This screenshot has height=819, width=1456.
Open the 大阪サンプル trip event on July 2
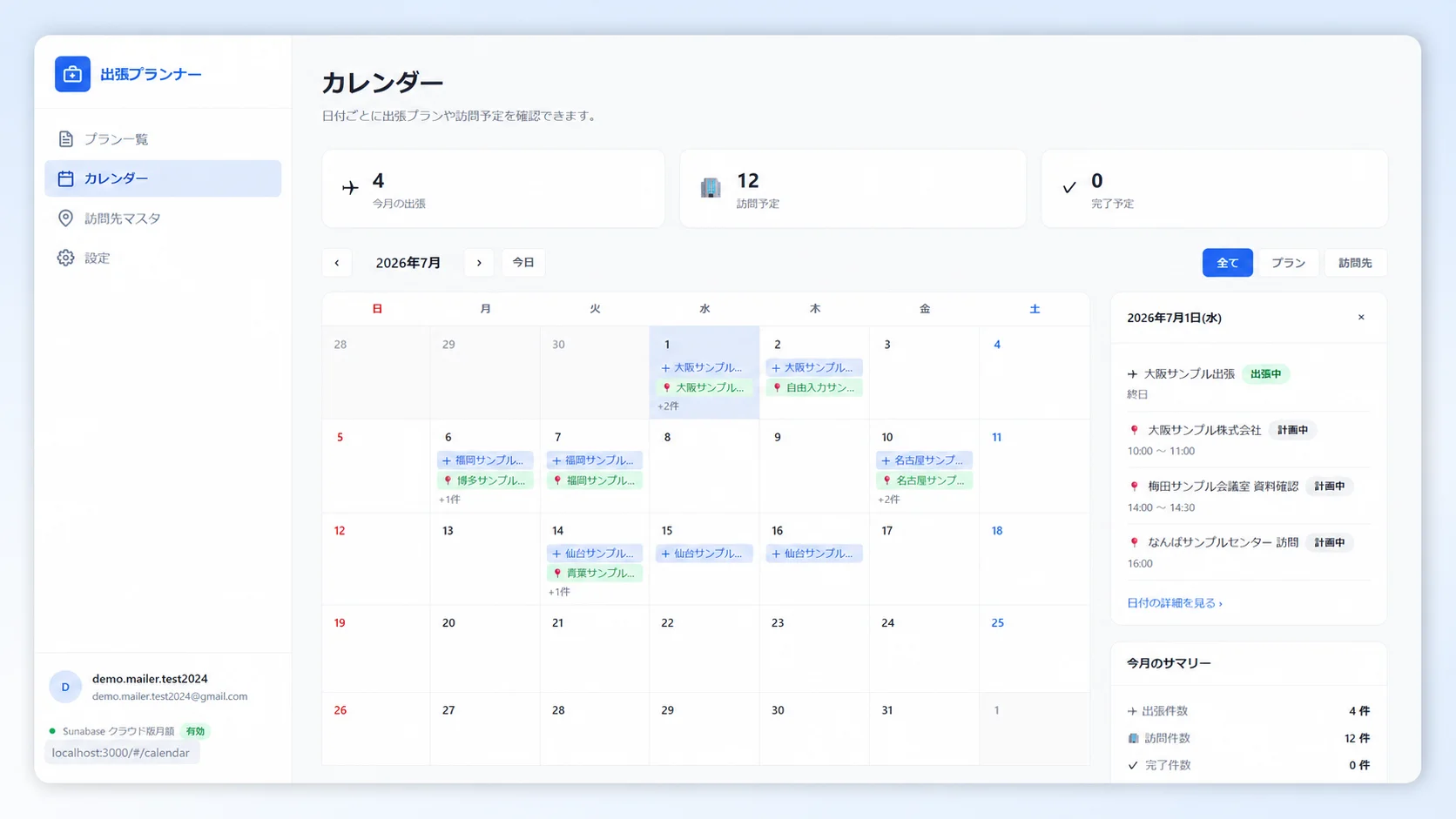coord(814,368)
